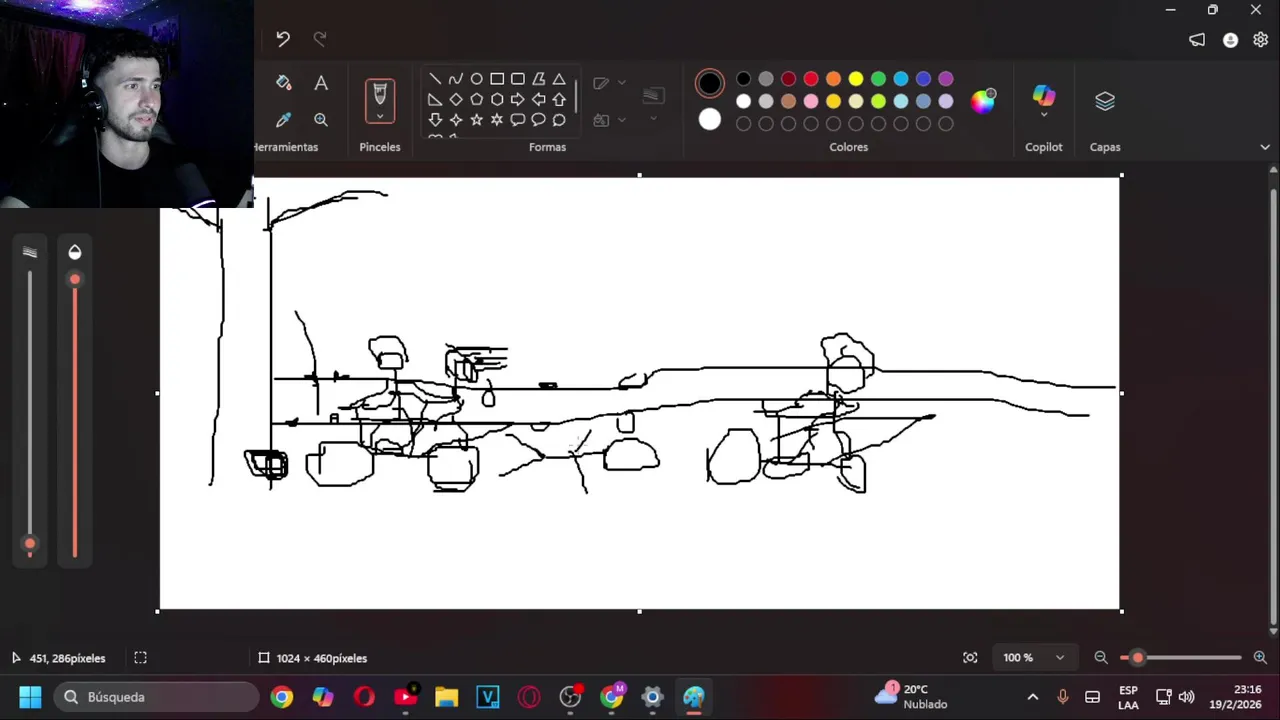Expand the Pinceles brush dropdown arrow
This screenshot has width=1280, height=720.
[x=380, y=118]
